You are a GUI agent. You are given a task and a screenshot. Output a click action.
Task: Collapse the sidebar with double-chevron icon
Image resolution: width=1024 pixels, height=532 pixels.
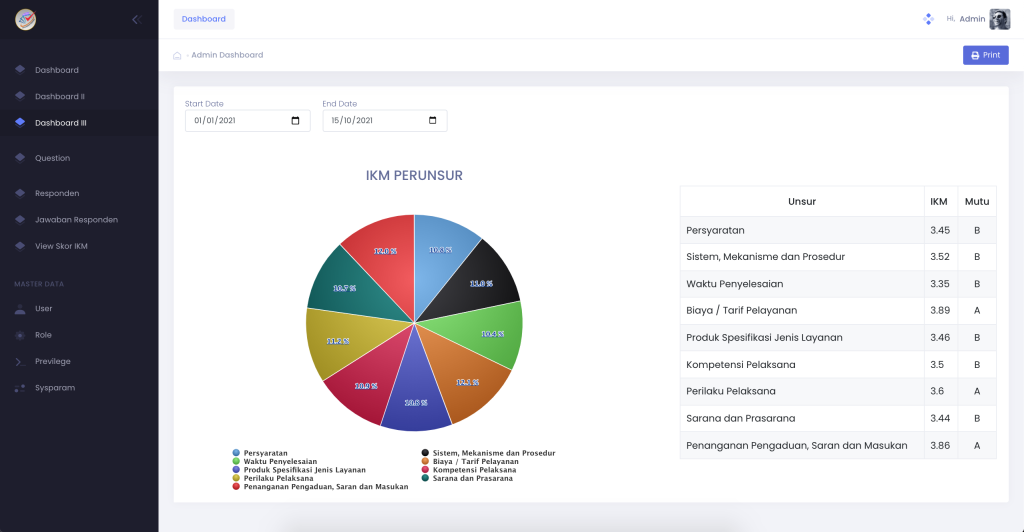136,20
